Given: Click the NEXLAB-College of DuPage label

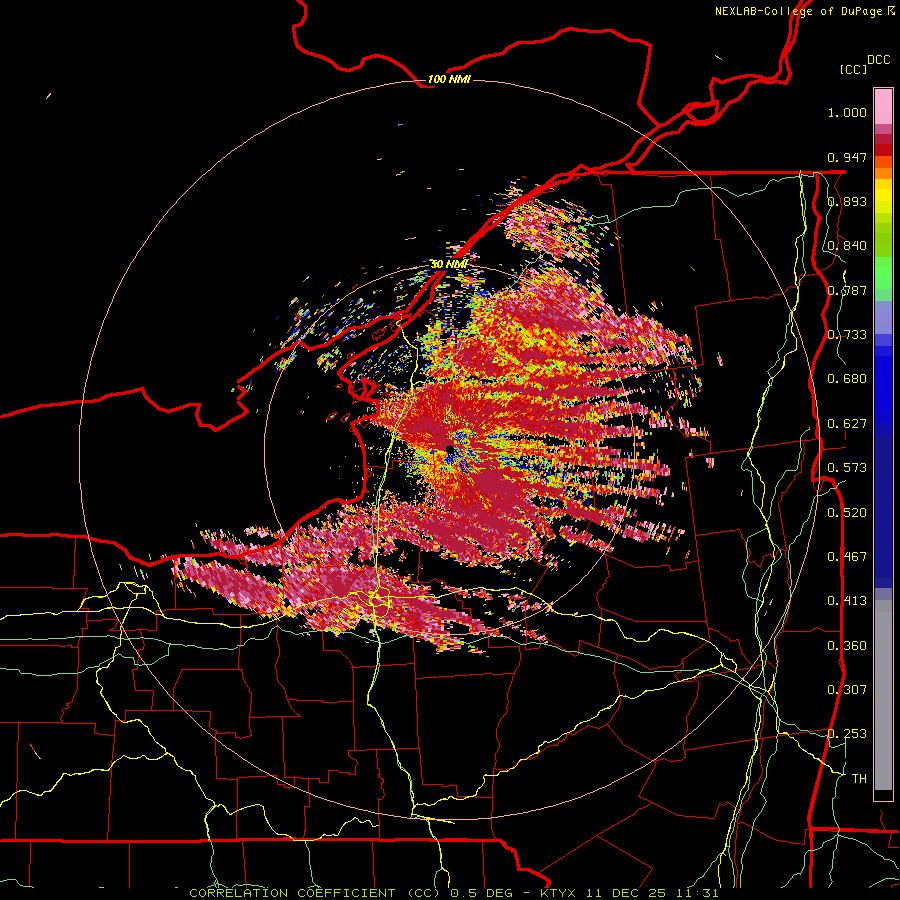Looking at the screenshot, I should (x=804, y=11).
